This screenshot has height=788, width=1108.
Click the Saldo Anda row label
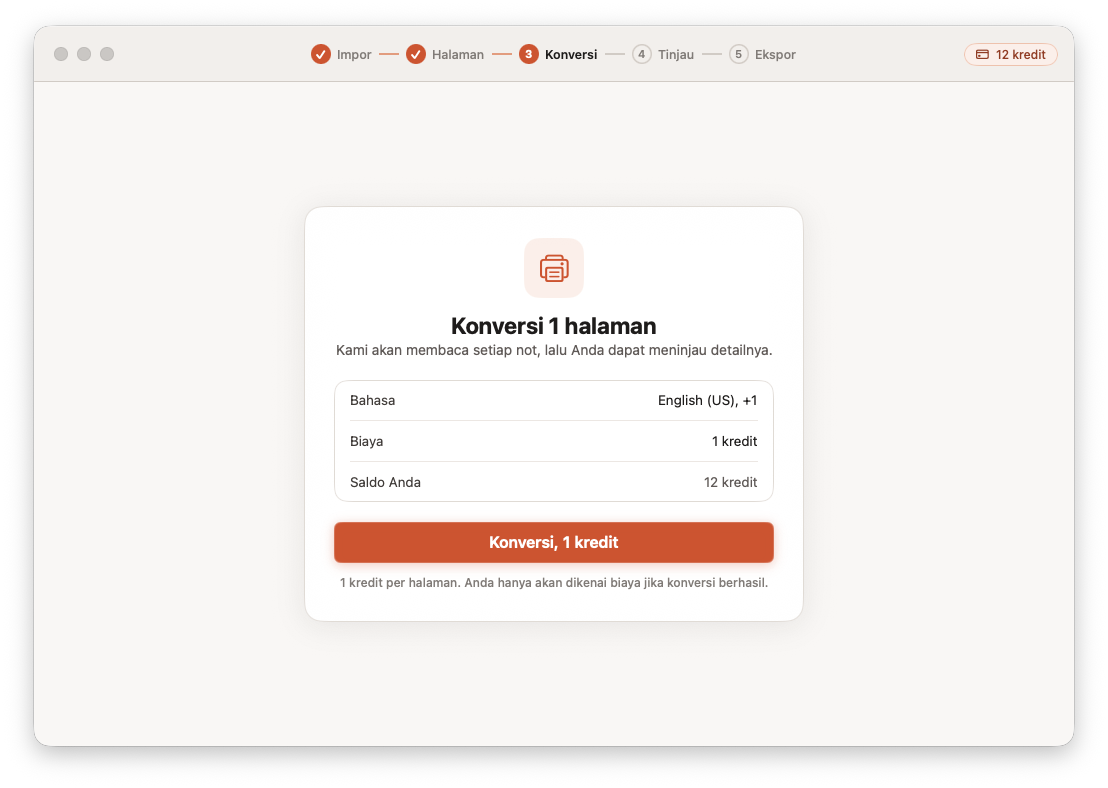coord(385,482)
